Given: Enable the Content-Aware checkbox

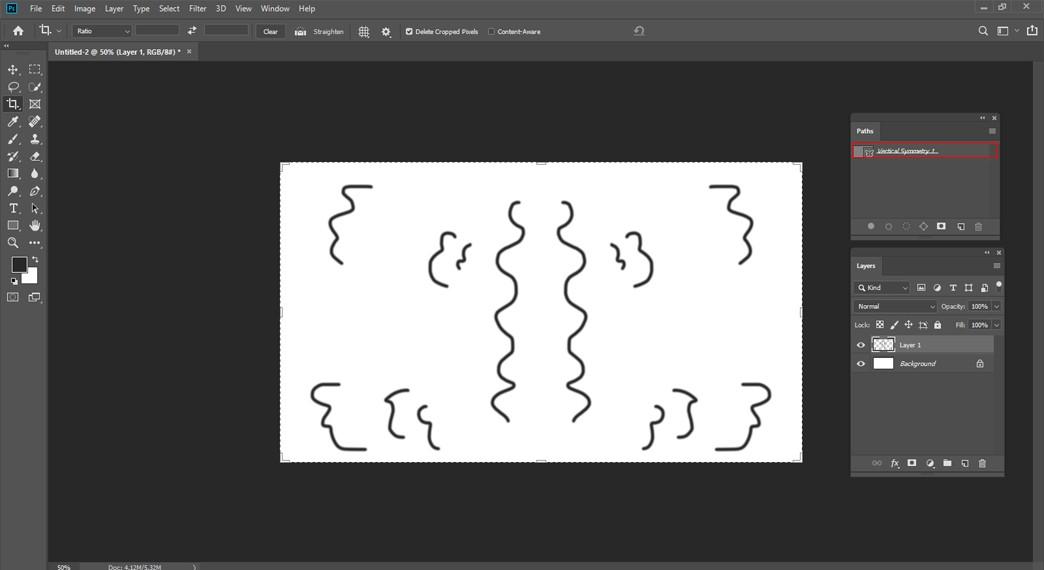Looking at the screenshot, I should coord(491,31).
